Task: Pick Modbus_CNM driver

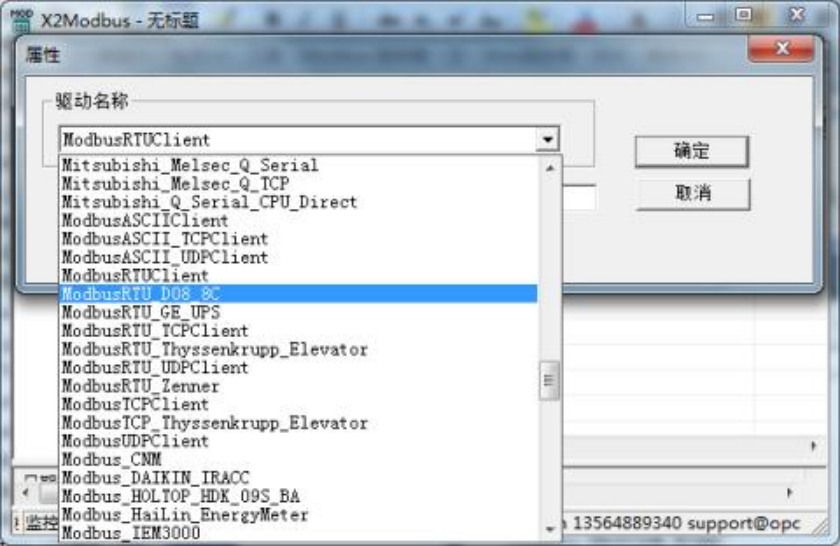Action: point(298,459)
